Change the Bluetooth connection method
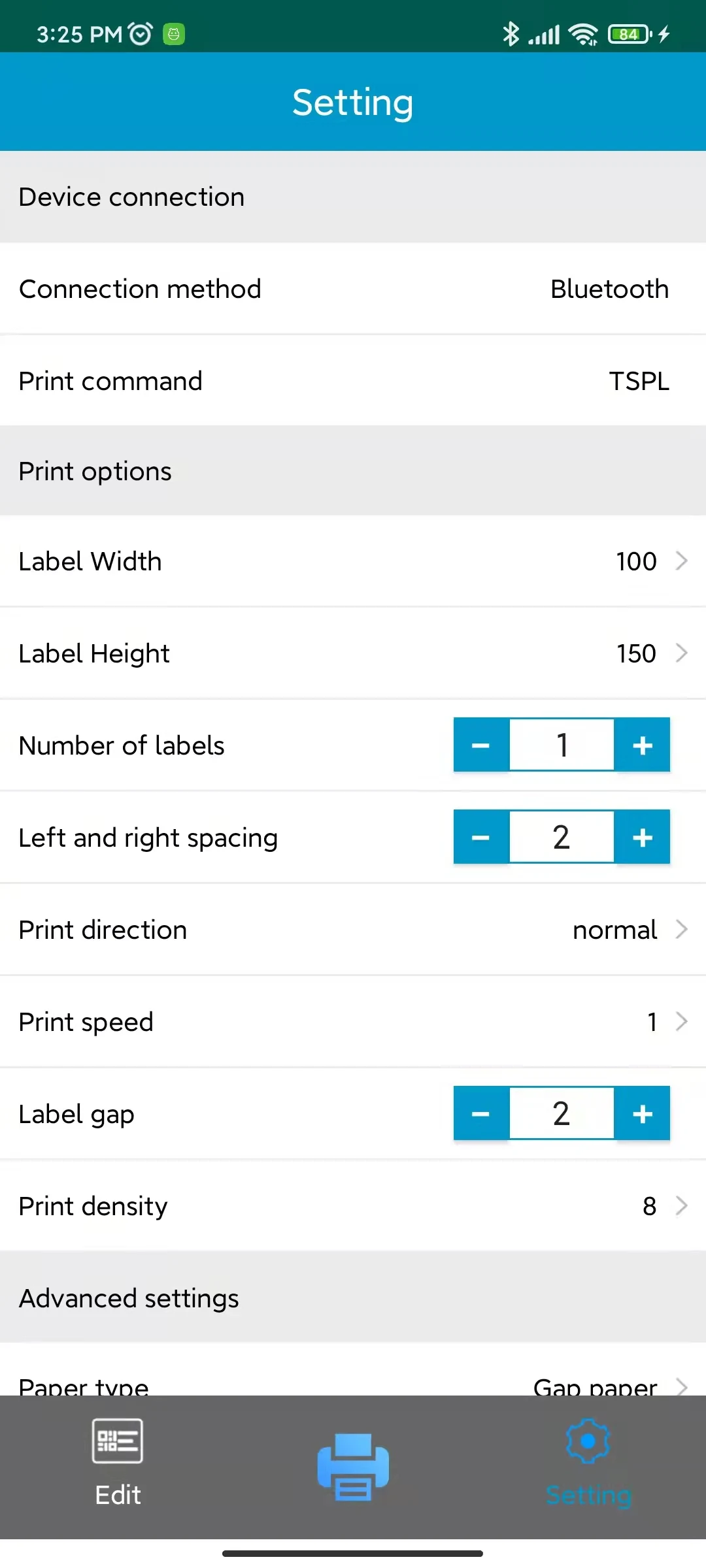This screenshot has height=1568, width=706. [353, 288]
